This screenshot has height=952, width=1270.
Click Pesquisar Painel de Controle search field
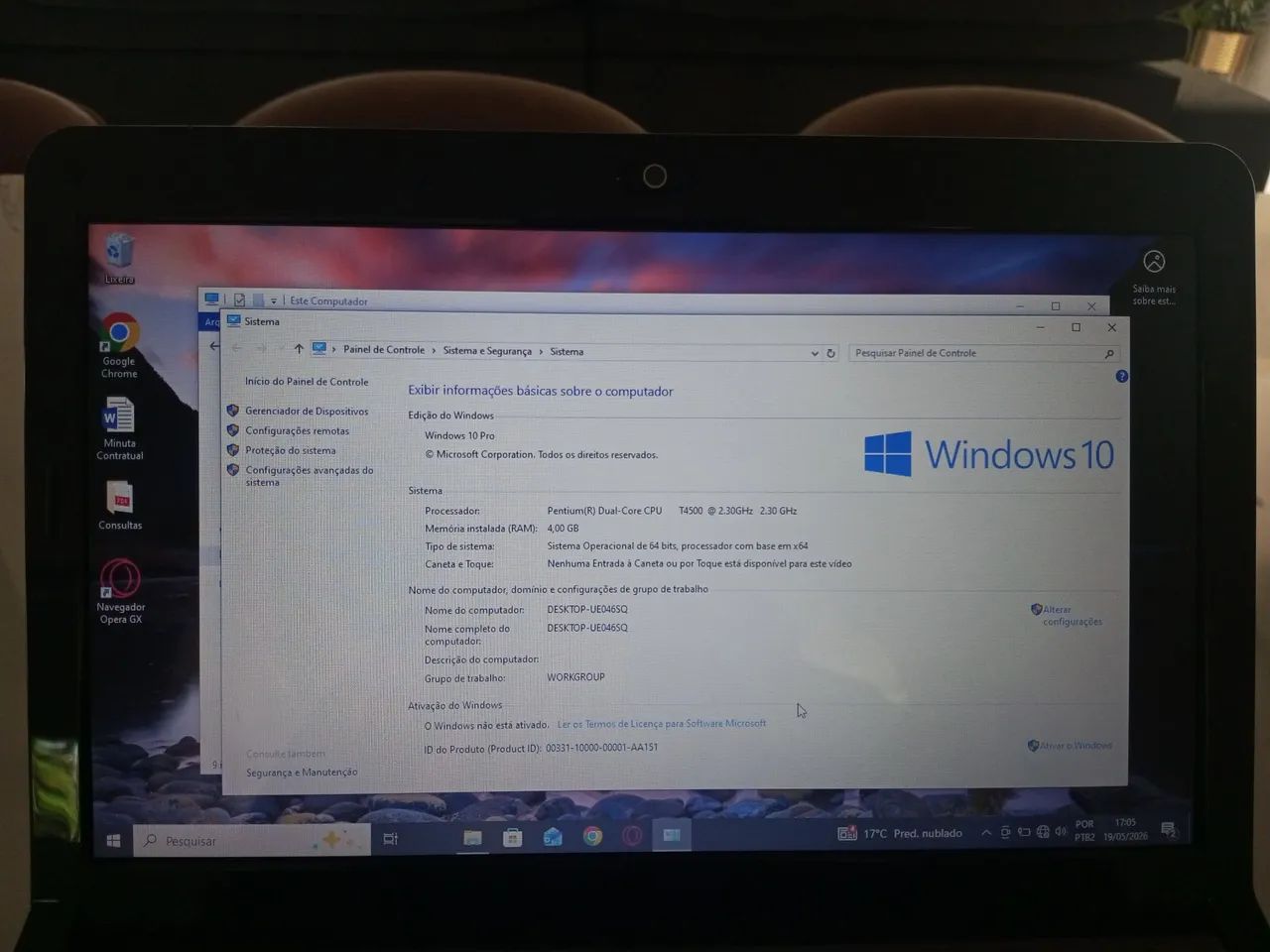pos(984,353)
